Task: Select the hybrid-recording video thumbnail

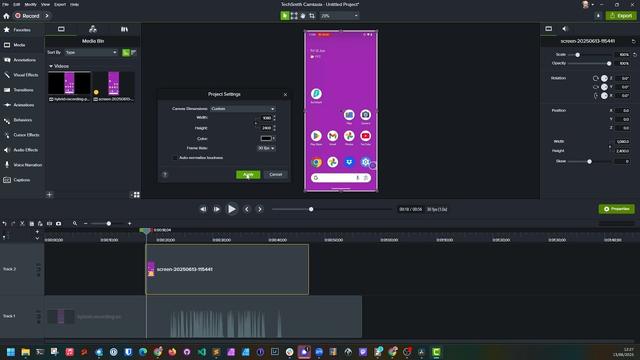Action: coord(69,83)
